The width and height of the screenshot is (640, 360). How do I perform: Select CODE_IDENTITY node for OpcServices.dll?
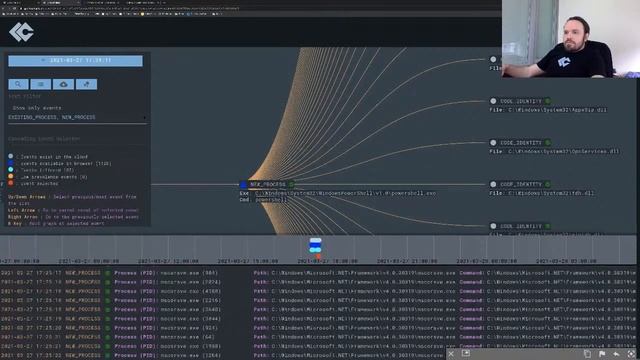[520, 143]
